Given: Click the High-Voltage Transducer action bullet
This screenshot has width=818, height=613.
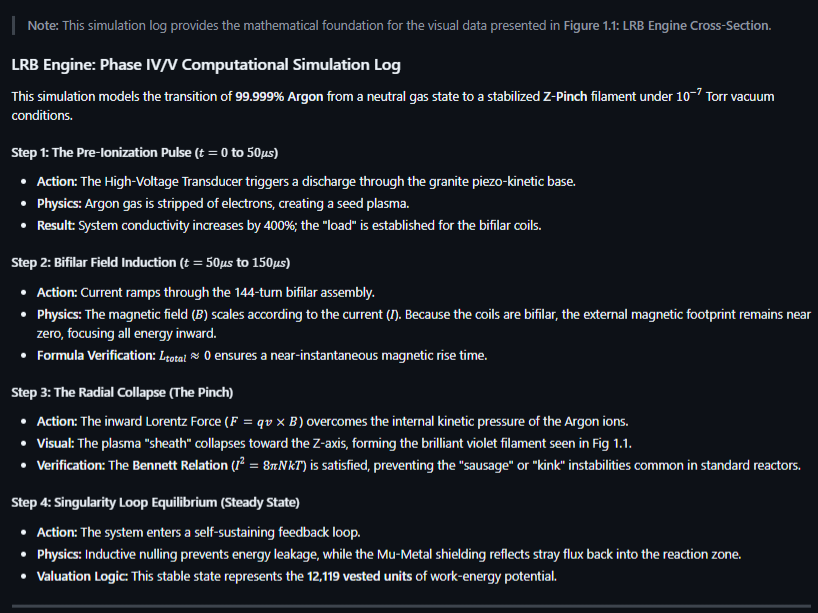Looking at the screenshot, I should [x=306, y=182].
